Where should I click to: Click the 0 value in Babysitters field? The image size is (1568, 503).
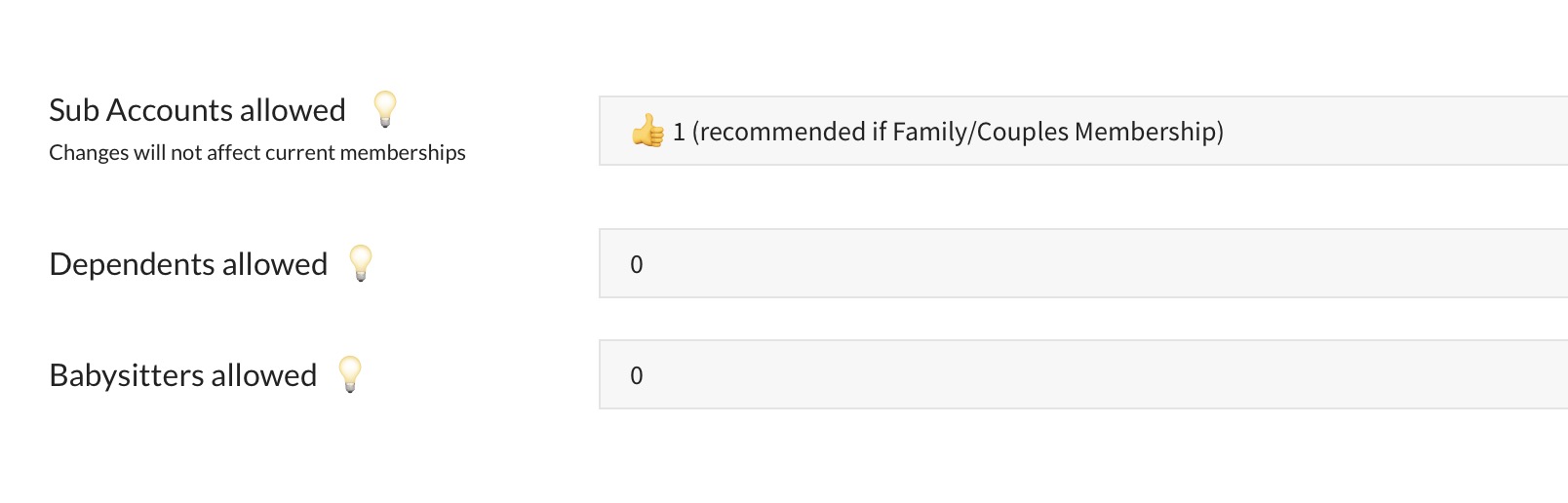coord(637,375)
